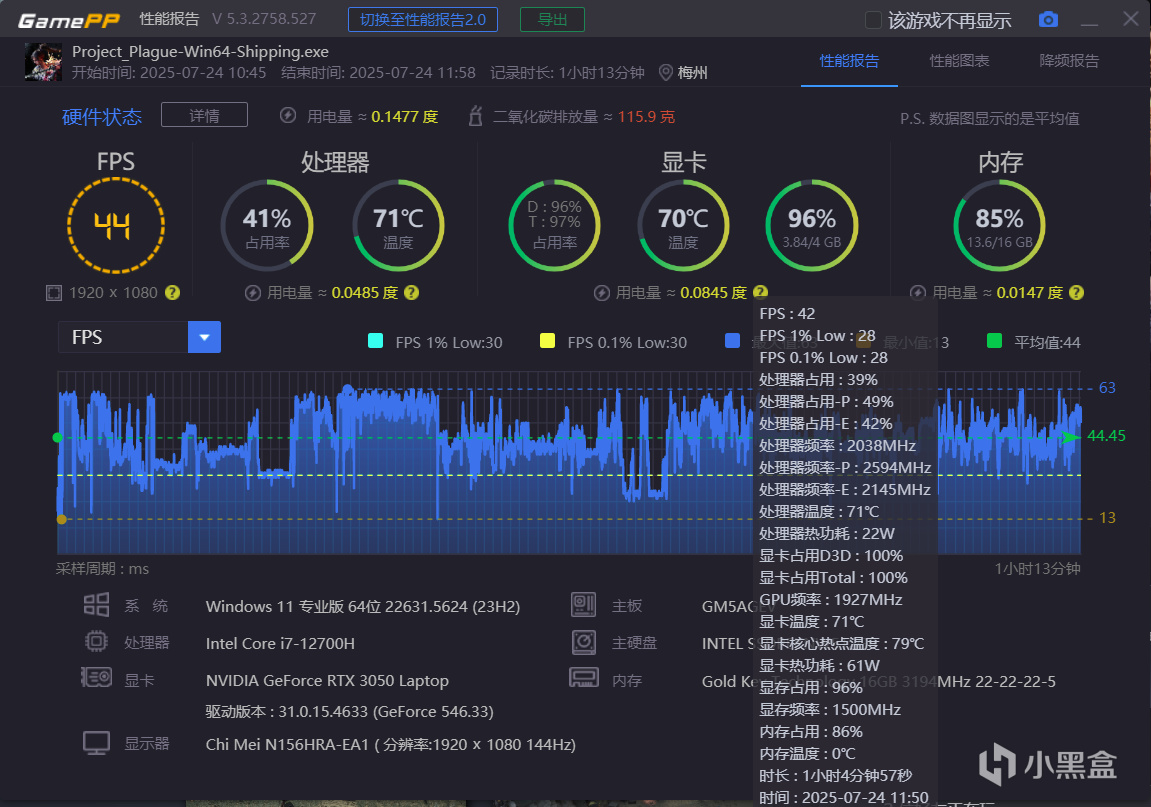The image size is (1151, 807).
Task: Click the RAM module icon in 内存 row
Action: [584, 677]
